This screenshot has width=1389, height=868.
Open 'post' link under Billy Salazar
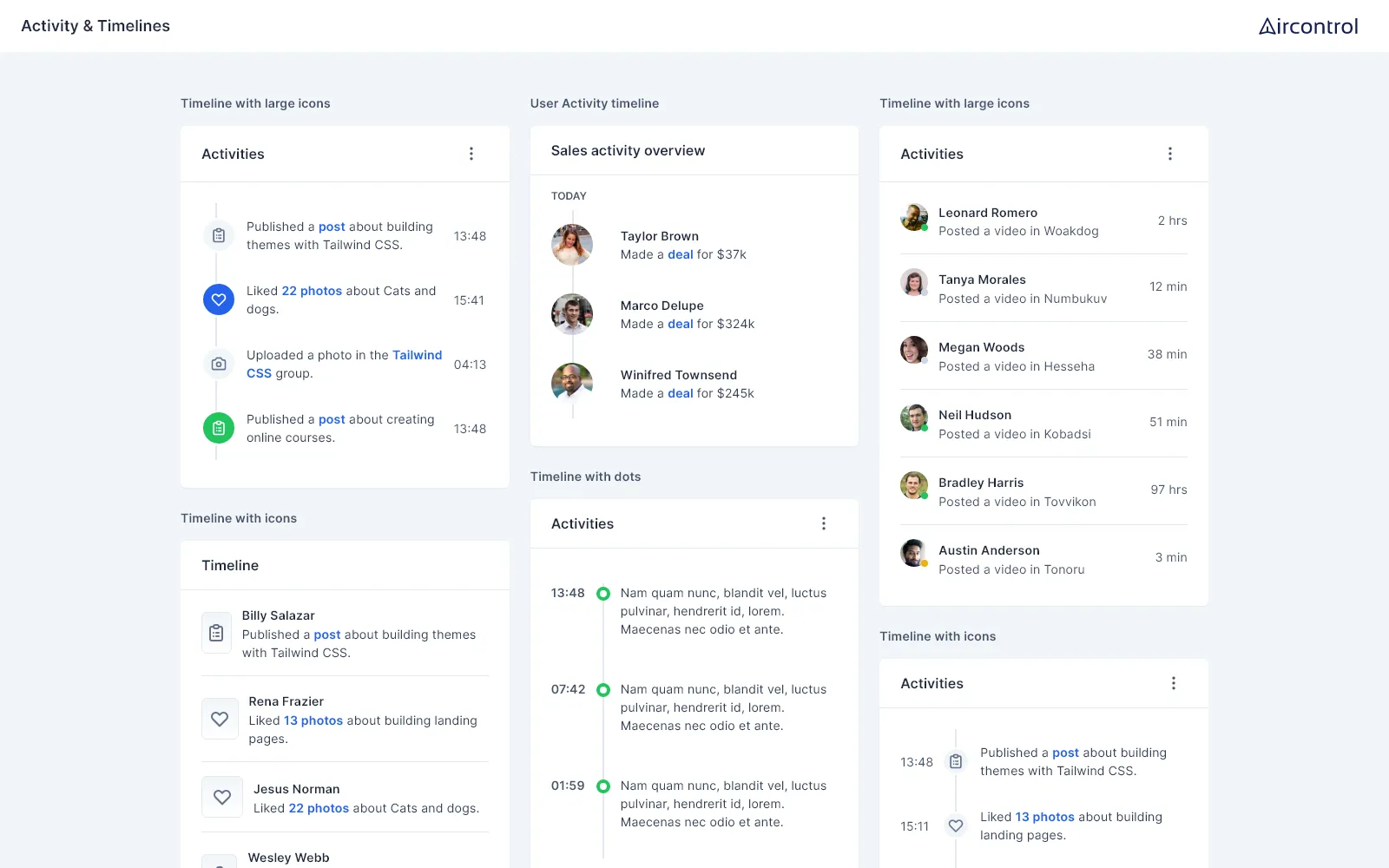pos(327,635)
